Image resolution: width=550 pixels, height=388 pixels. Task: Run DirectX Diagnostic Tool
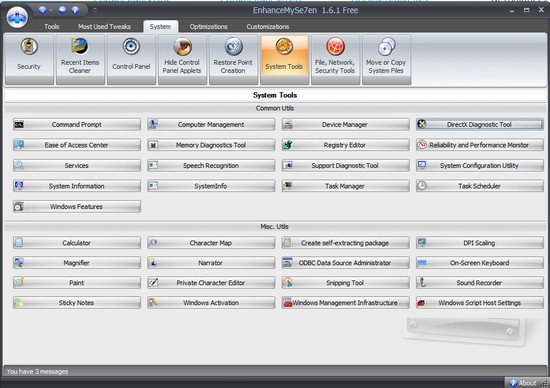pyautogui.click(x=480, y=125)
